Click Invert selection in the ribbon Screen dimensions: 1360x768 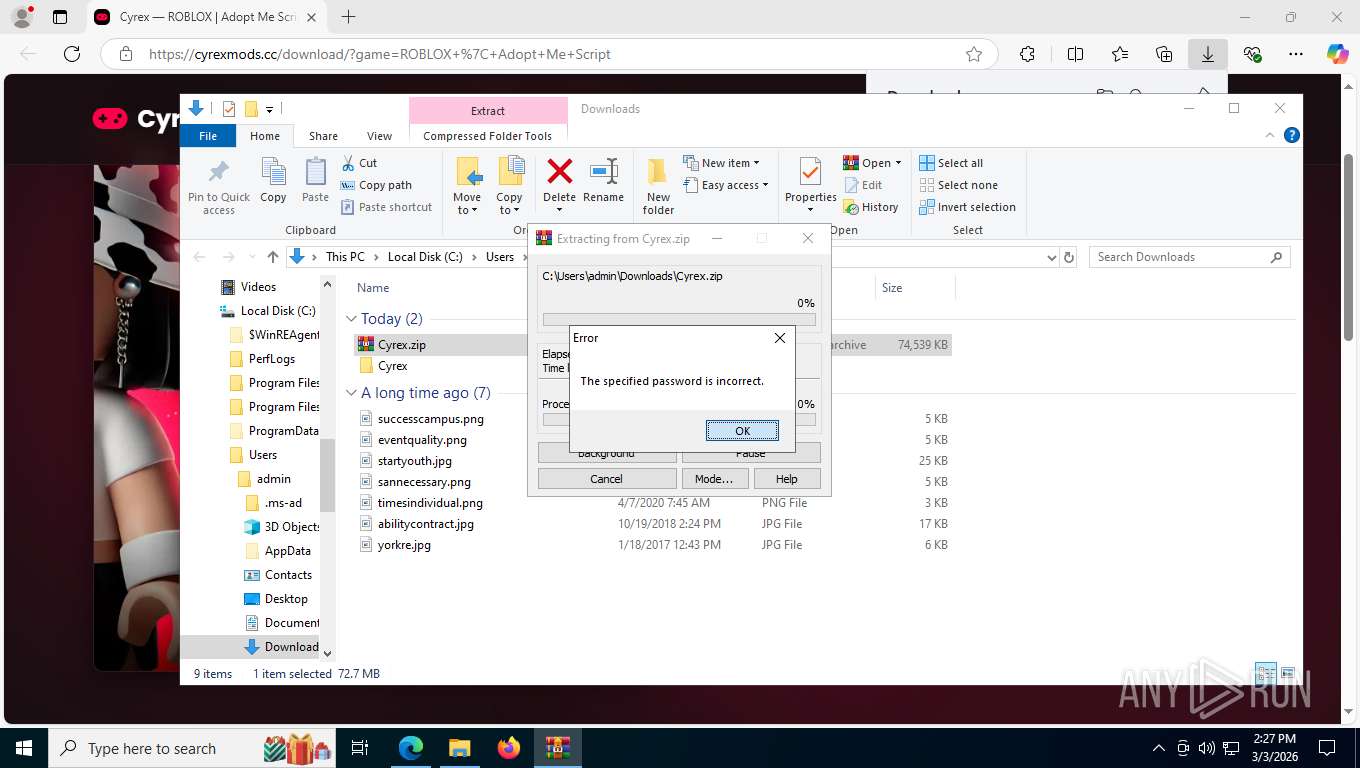967,207
